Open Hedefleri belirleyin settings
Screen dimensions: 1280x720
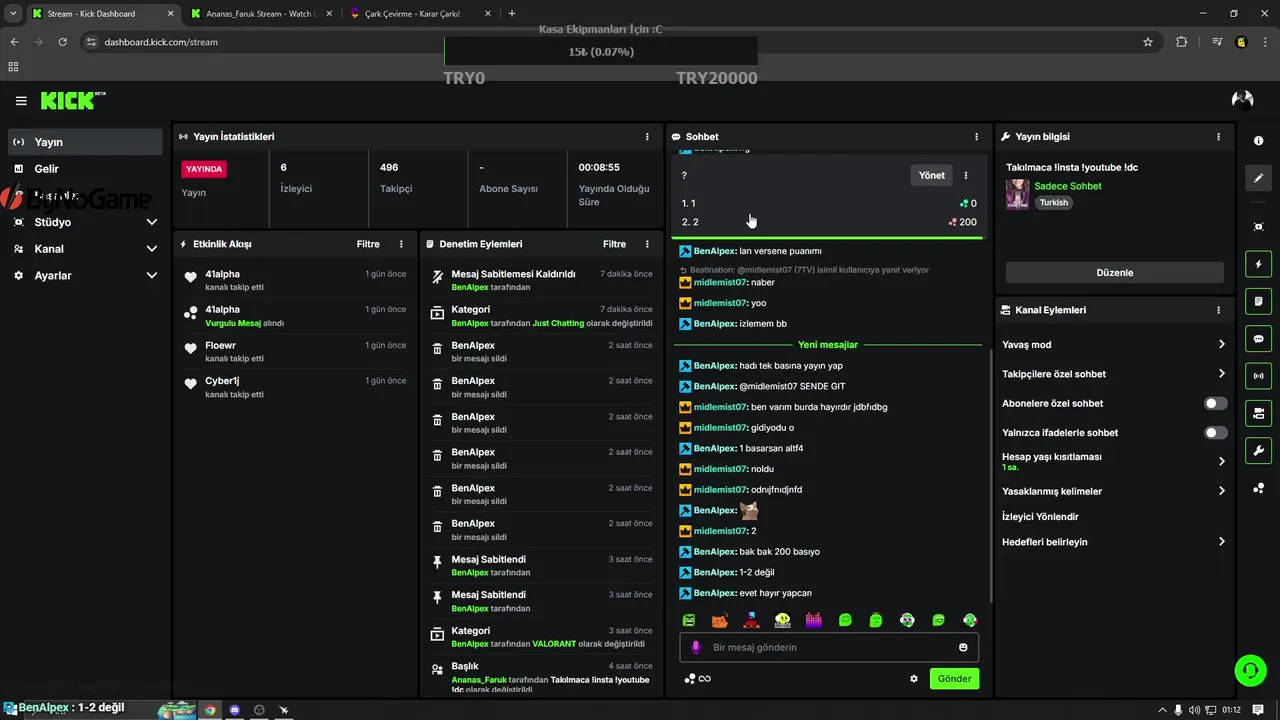(x=1221, y=542)
